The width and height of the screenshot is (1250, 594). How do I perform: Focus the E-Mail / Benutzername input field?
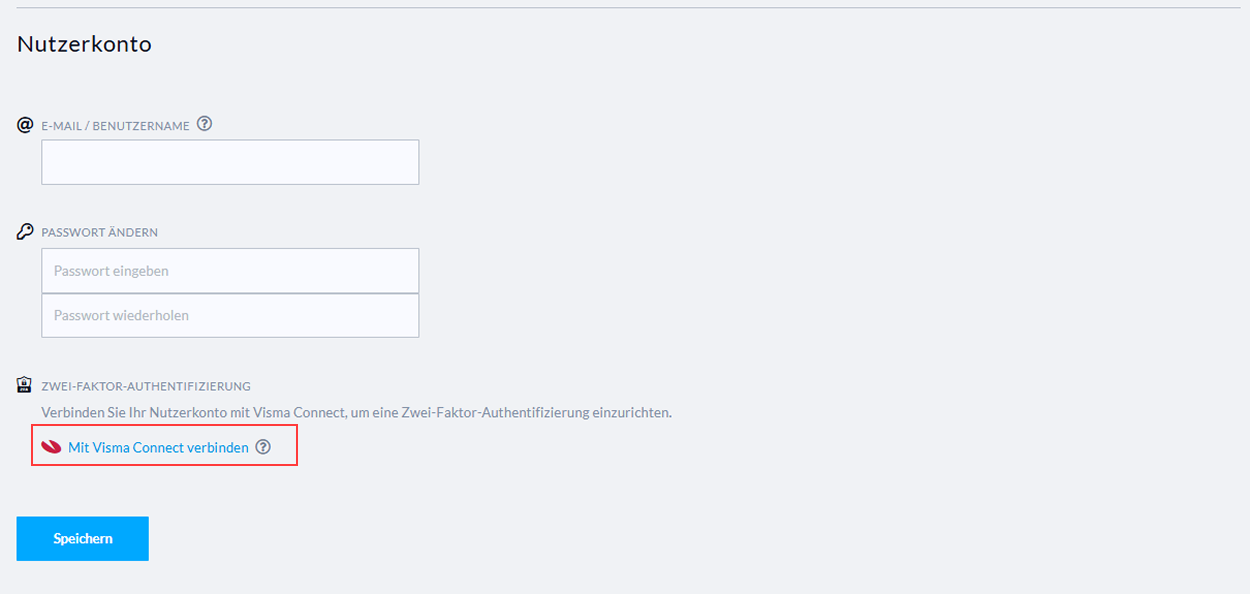230,162
